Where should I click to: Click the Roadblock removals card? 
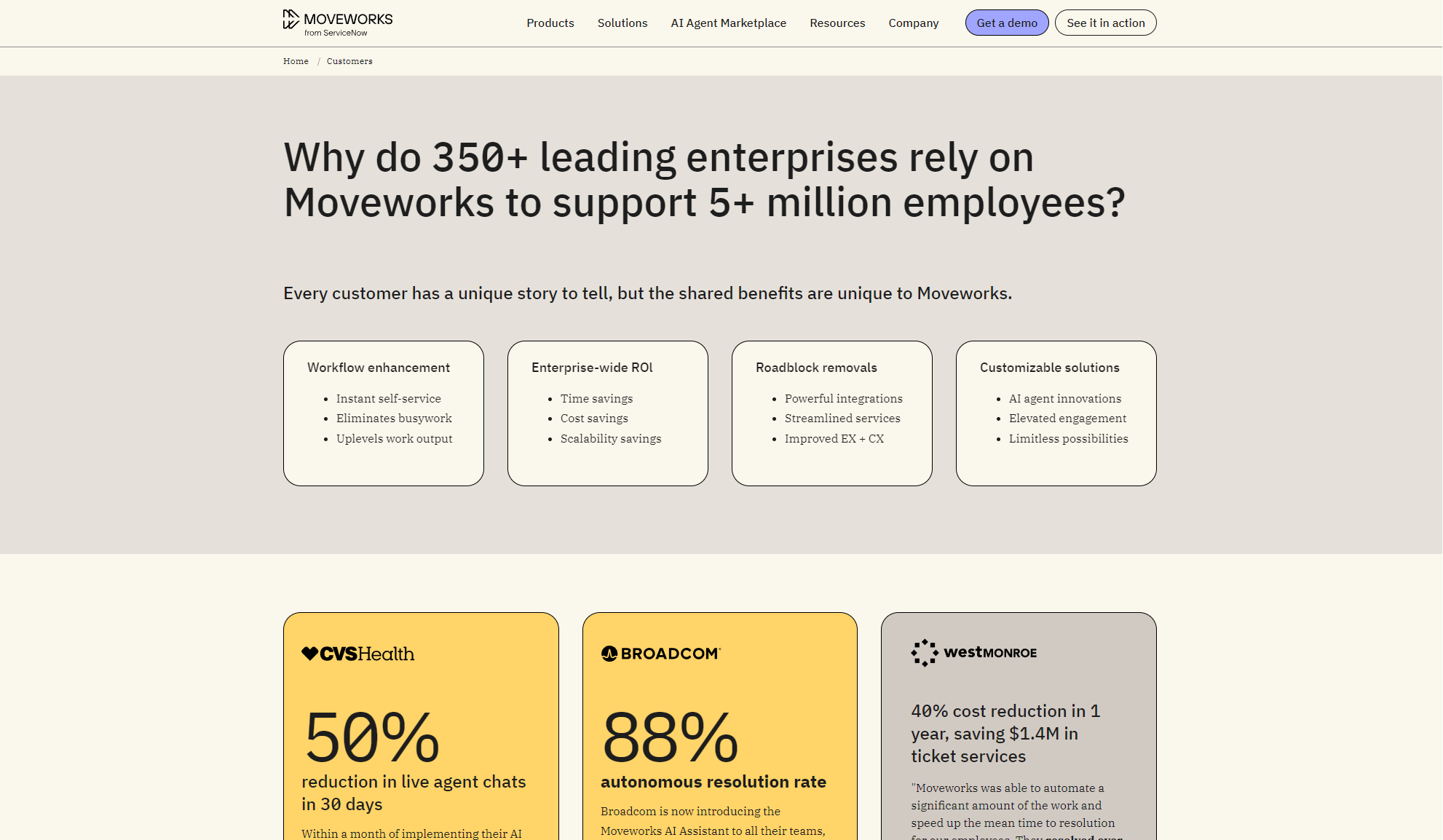pos(831,413)
